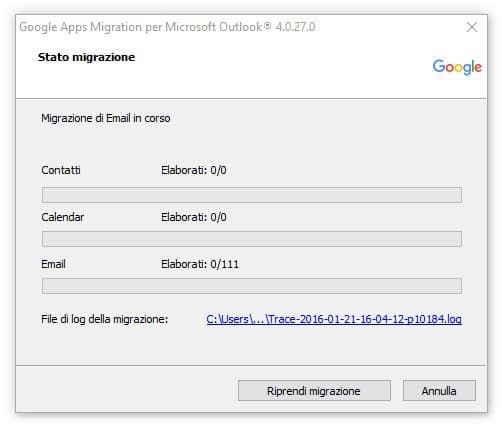Click the 'Elaborati: 0/111' email count
The height and width of the screenshot is (428, 502).
coord(200,264)
